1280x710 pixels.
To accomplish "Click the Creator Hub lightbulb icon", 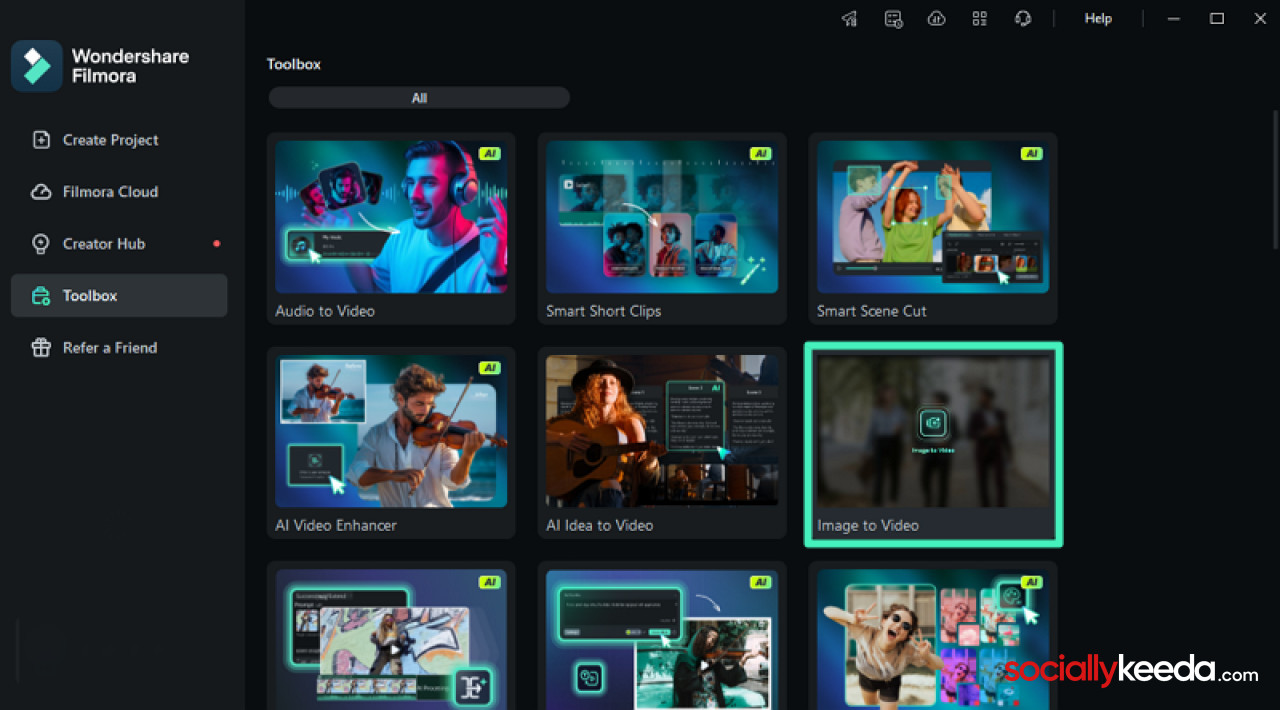I will click(x=41, y=244).
